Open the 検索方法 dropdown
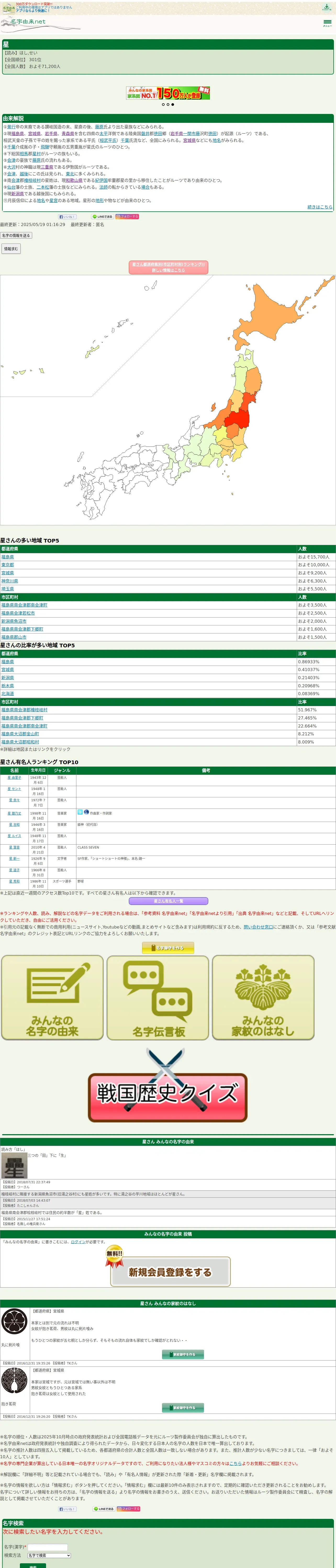This screenshot has height=1568, width=336. point(49,1555)
